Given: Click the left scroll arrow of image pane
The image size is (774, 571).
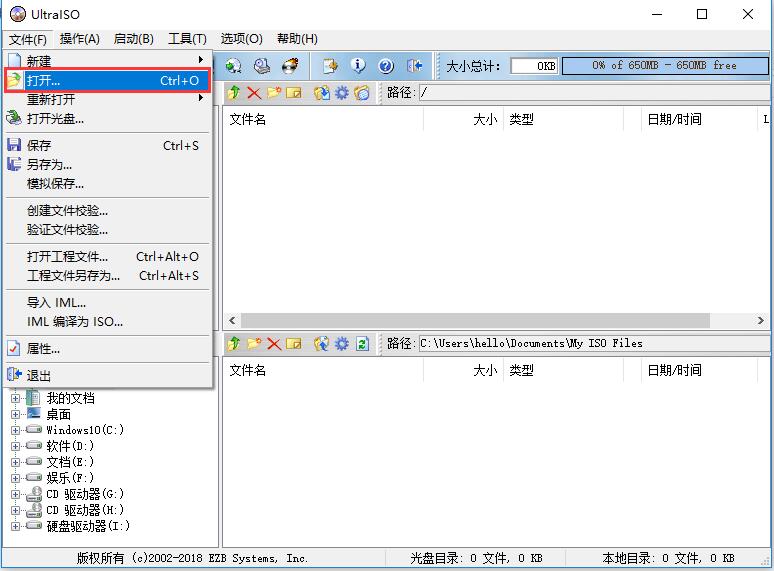Looking at the screenshot, I should [232, 320].
